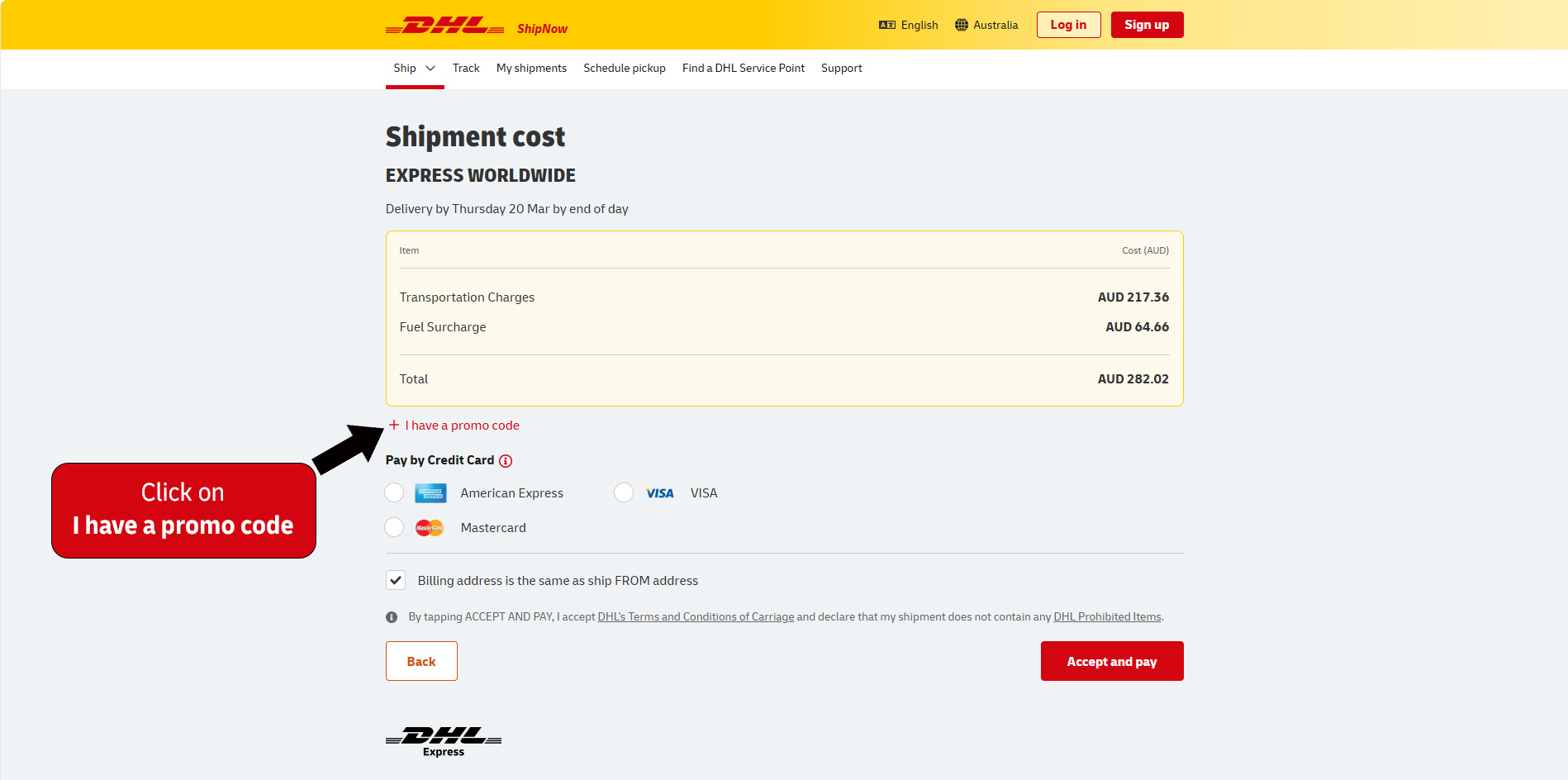Click the Sign up button
The width and height of the screenshot is (1568, 780).
point(1147,25)
